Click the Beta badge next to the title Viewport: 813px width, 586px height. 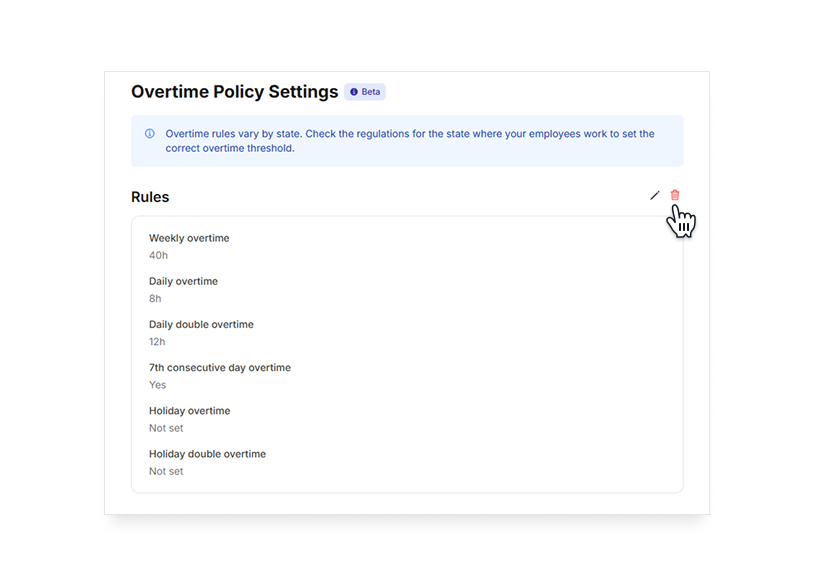[x=365, y=92]
